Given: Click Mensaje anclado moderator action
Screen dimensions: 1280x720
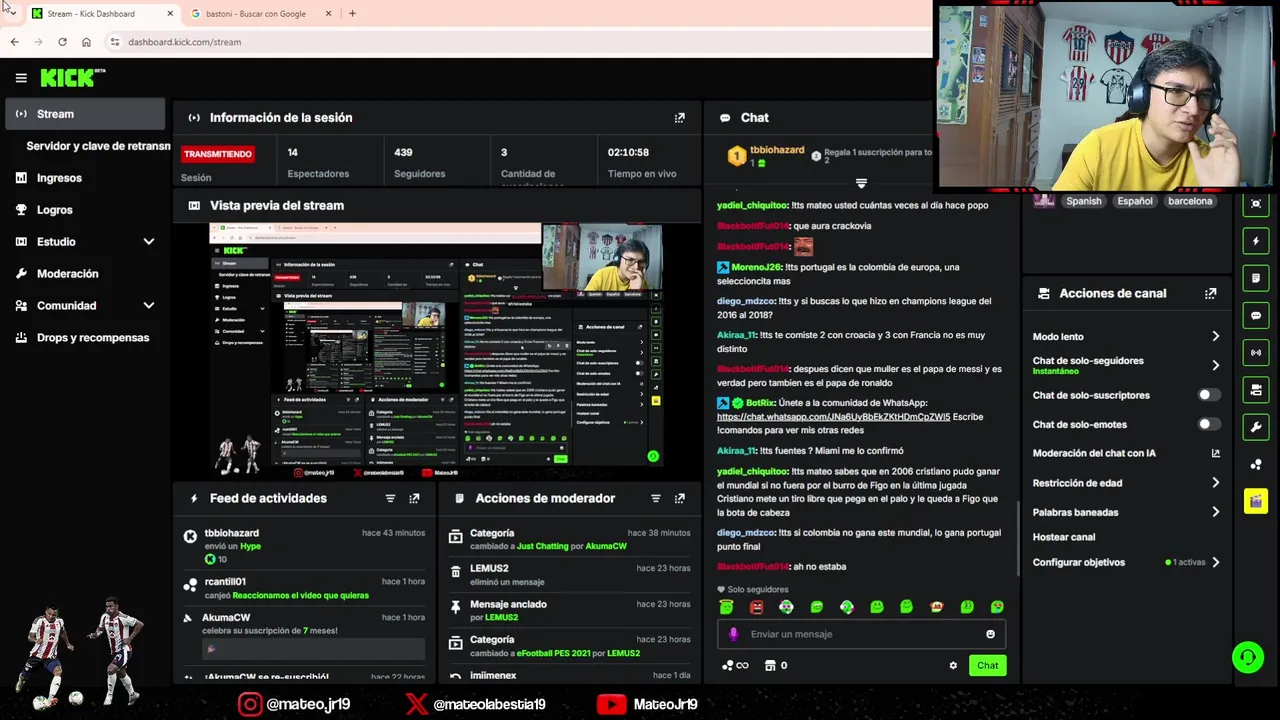Looking at the screenshot, I should tap(508, 604).
